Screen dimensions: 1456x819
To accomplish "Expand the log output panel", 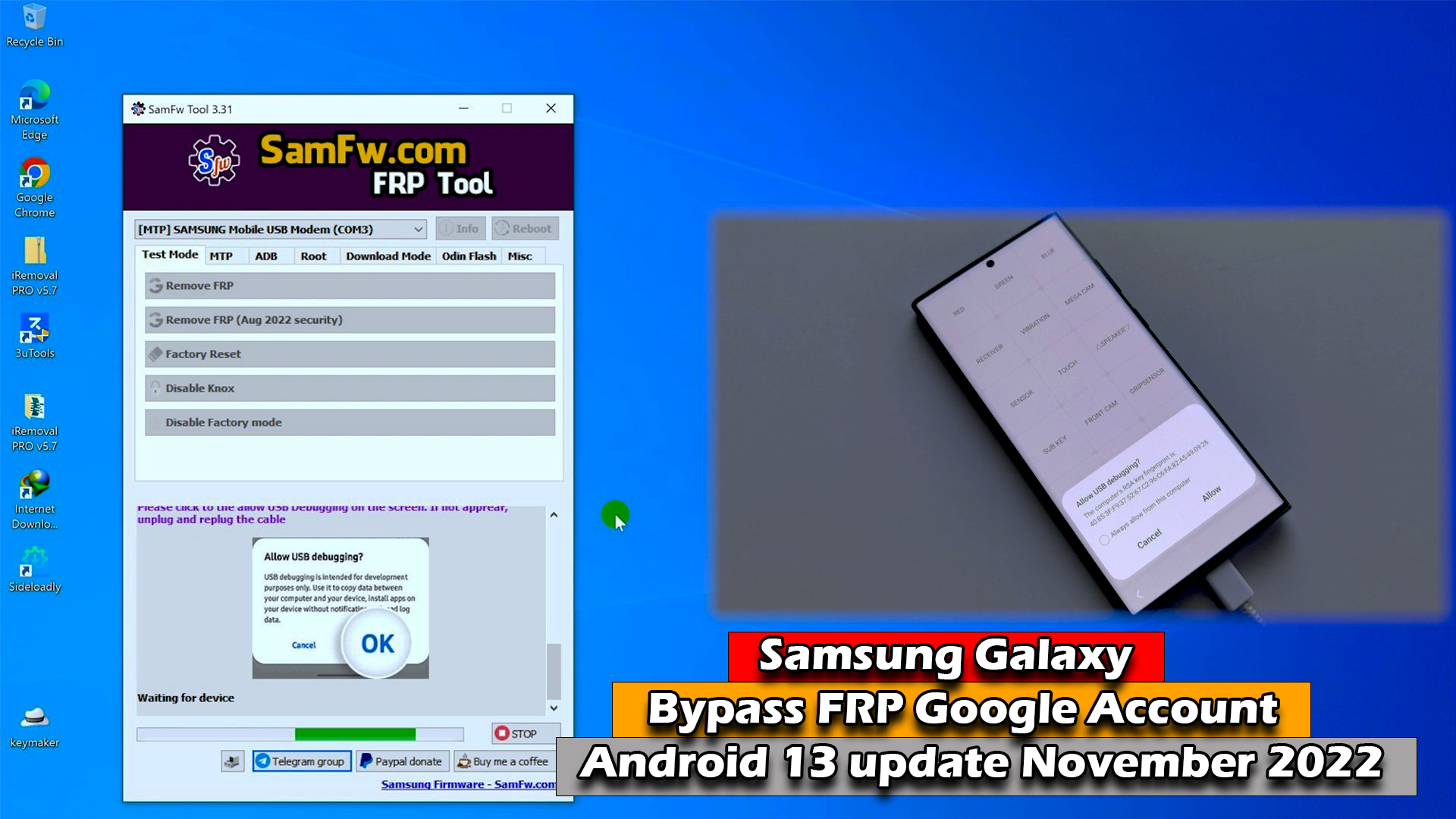I will (554, 514).
